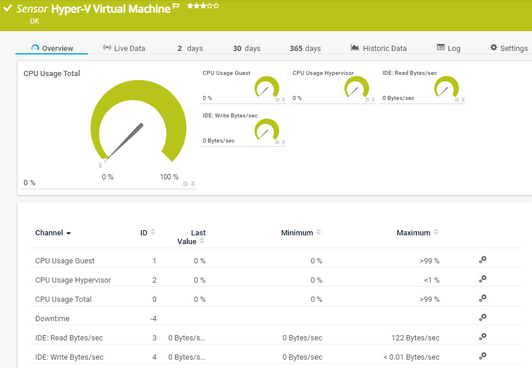
Task: Sort table by ID column
Action: [147, 233]
